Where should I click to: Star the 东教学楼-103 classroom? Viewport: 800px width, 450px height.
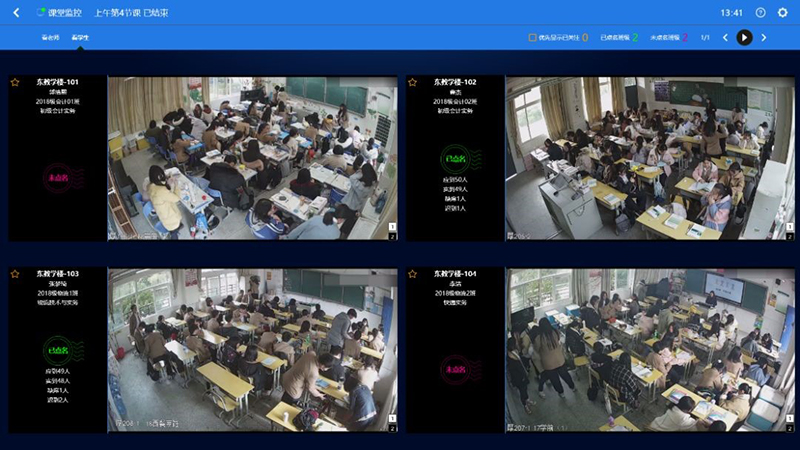[15, 273]
